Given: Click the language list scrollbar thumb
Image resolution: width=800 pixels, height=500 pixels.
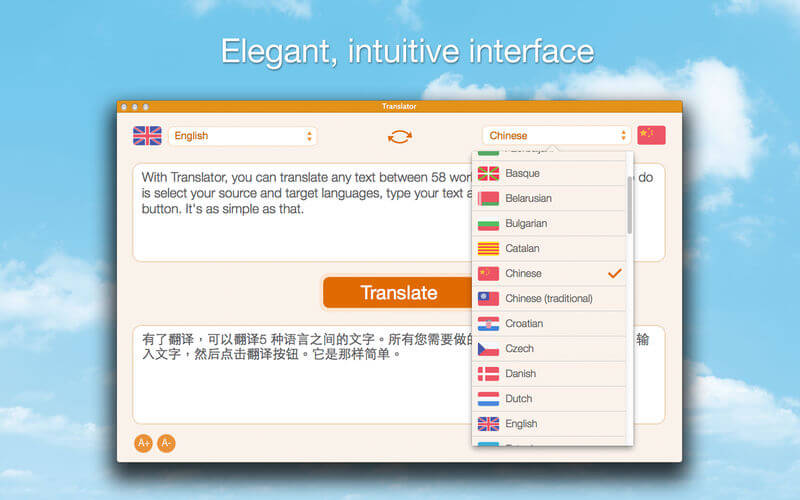Looking at the screenshot, I should point(630,205).
